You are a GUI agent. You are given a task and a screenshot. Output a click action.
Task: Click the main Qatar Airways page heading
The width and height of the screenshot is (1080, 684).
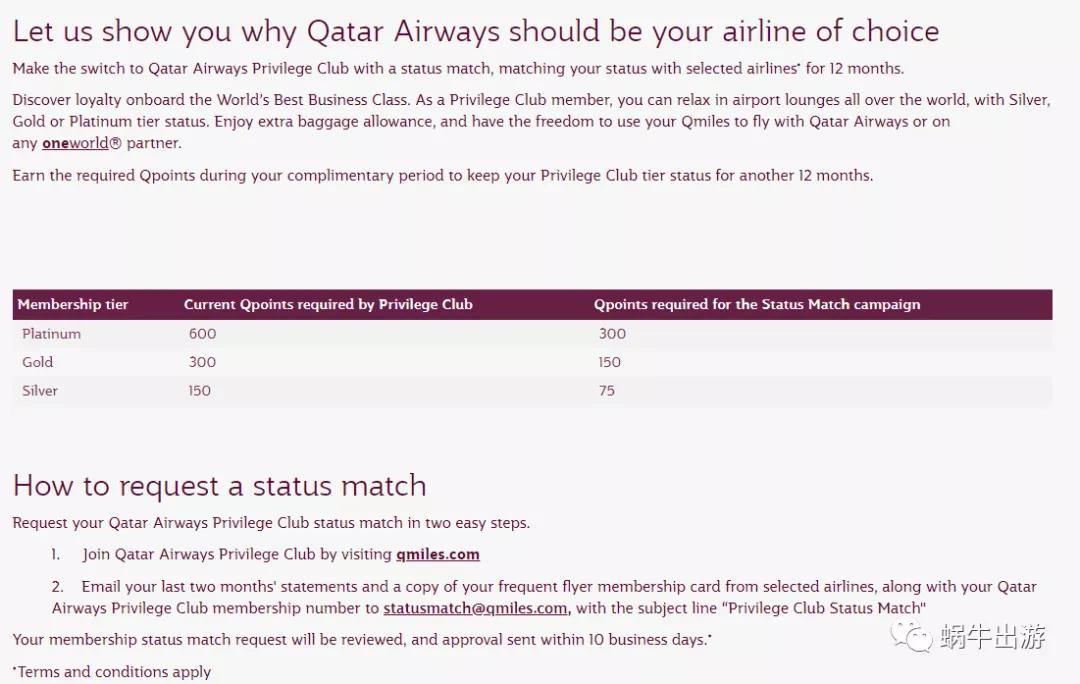point(476,31)
